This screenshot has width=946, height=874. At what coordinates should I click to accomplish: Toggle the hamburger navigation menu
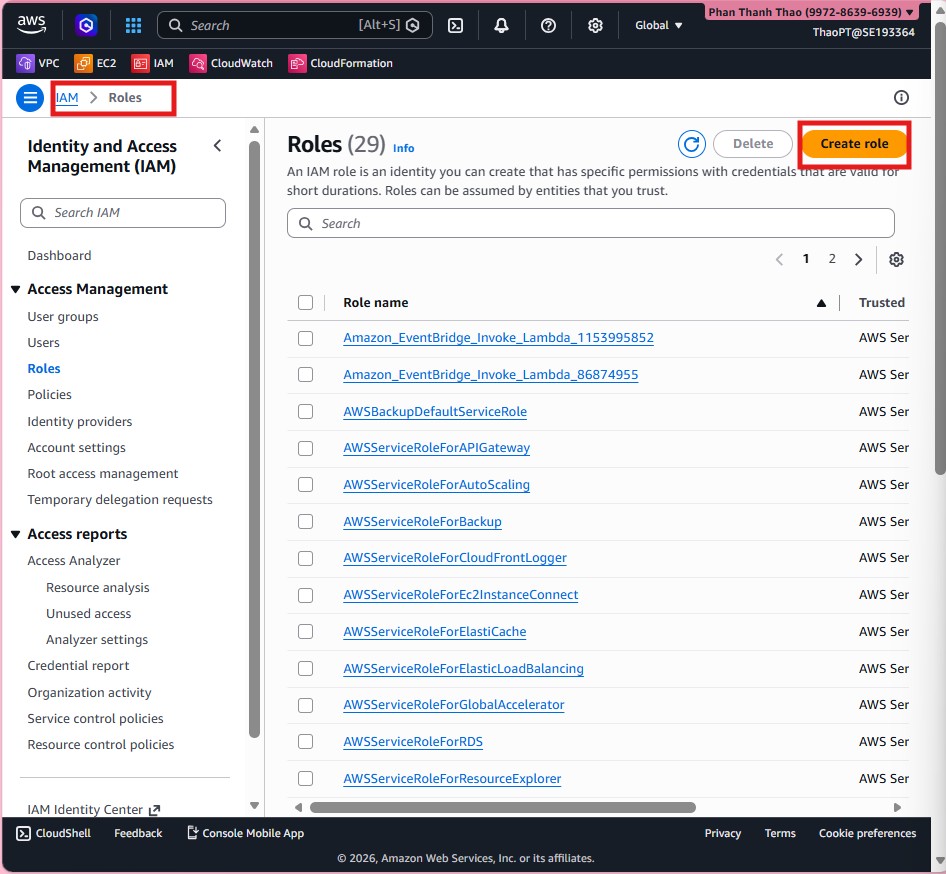30,98
